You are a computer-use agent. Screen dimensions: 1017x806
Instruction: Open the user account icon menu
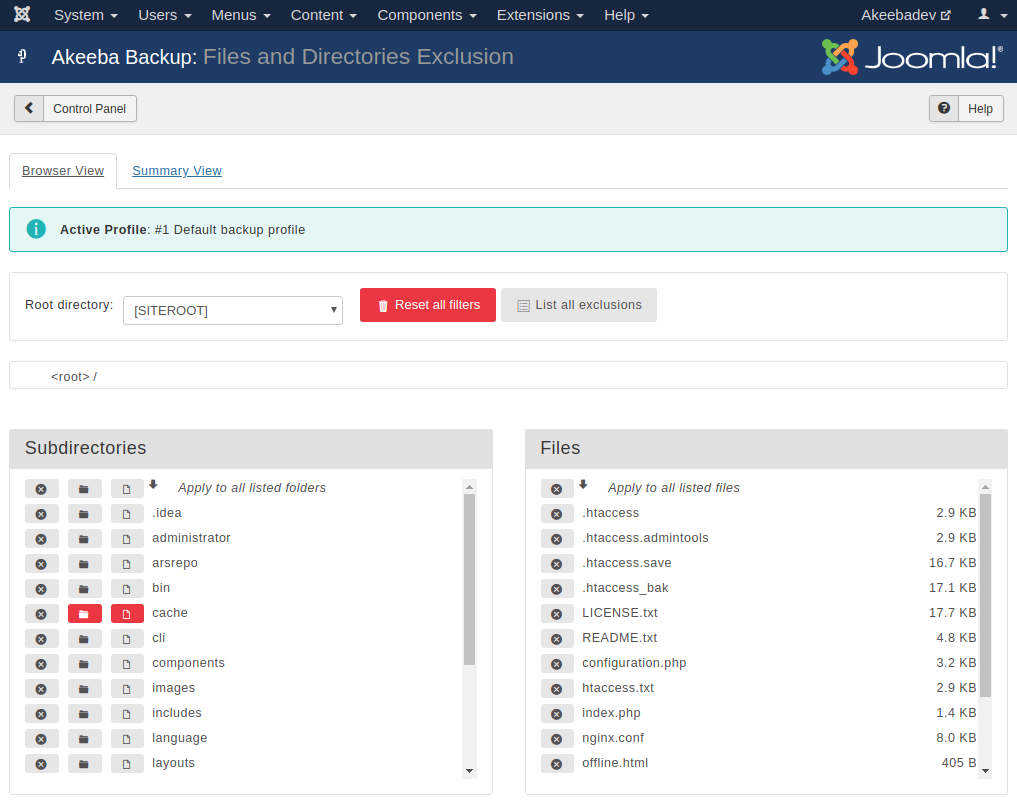coord(992,14)
